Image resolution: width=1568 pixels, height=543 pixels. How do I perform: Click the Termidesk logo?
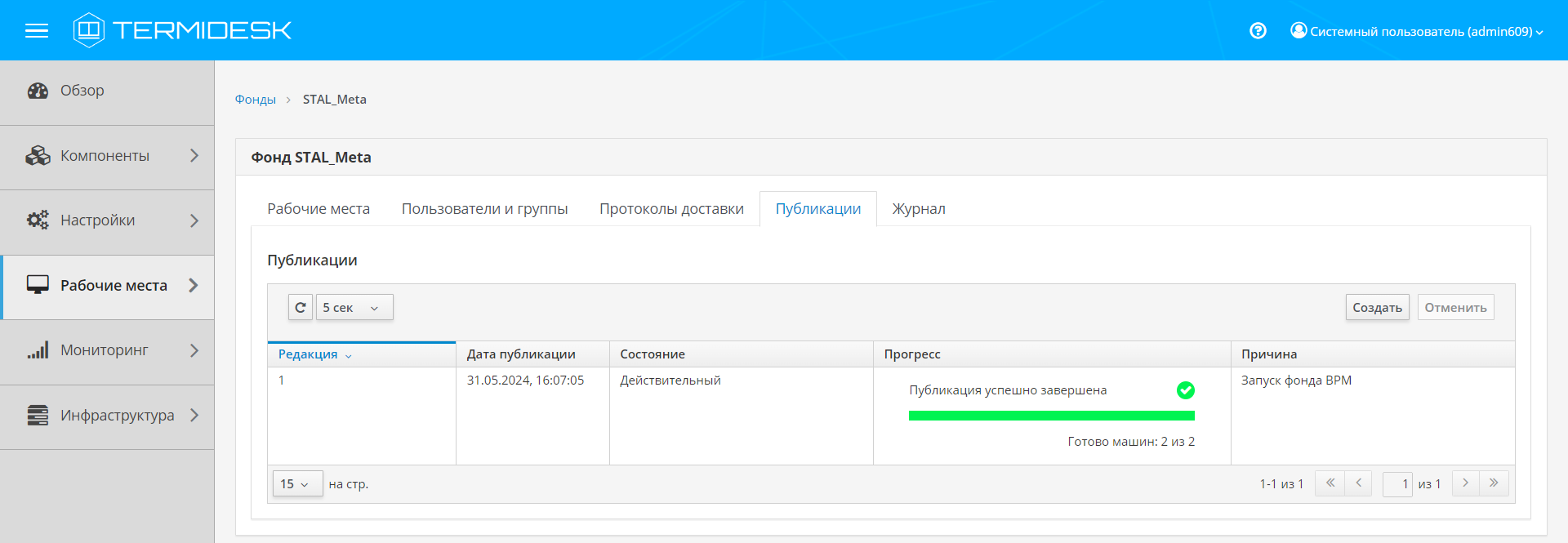(x=182, y=30)
